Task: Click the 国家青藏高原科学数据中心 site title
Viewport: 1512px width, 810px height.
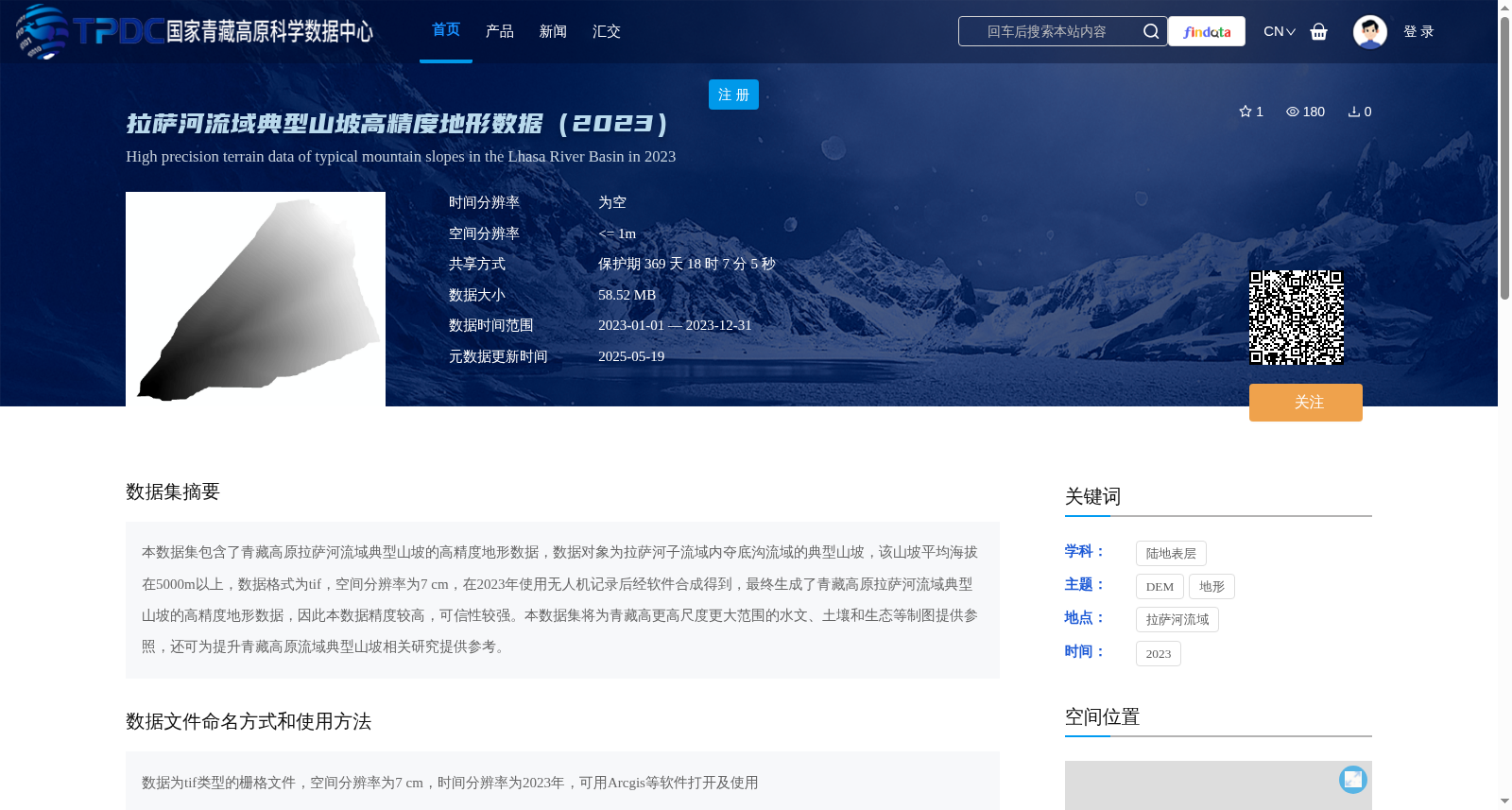Action: pos(270,31)
